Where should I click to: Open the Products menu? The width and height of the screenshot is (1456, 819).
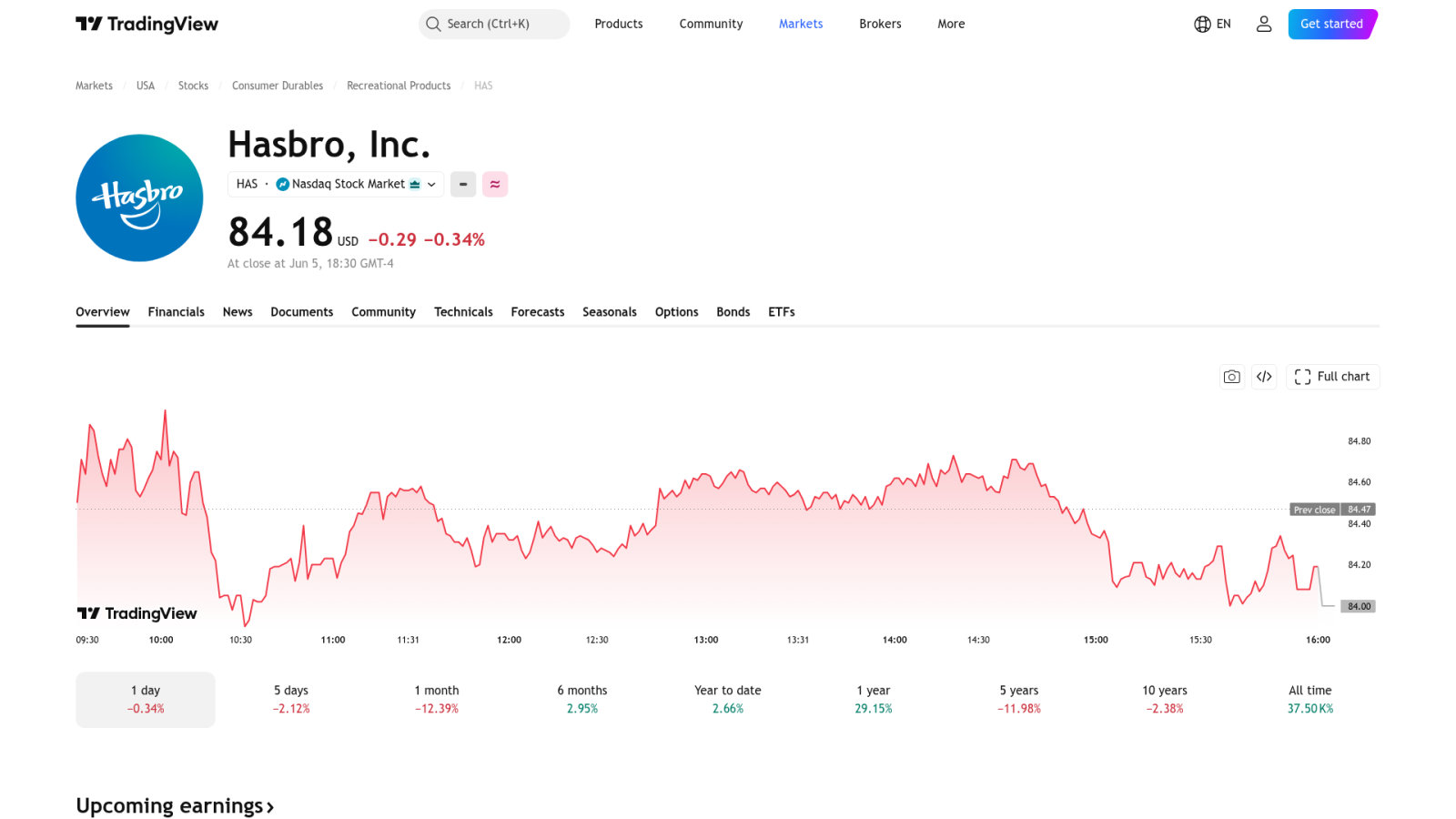(619, 24)
